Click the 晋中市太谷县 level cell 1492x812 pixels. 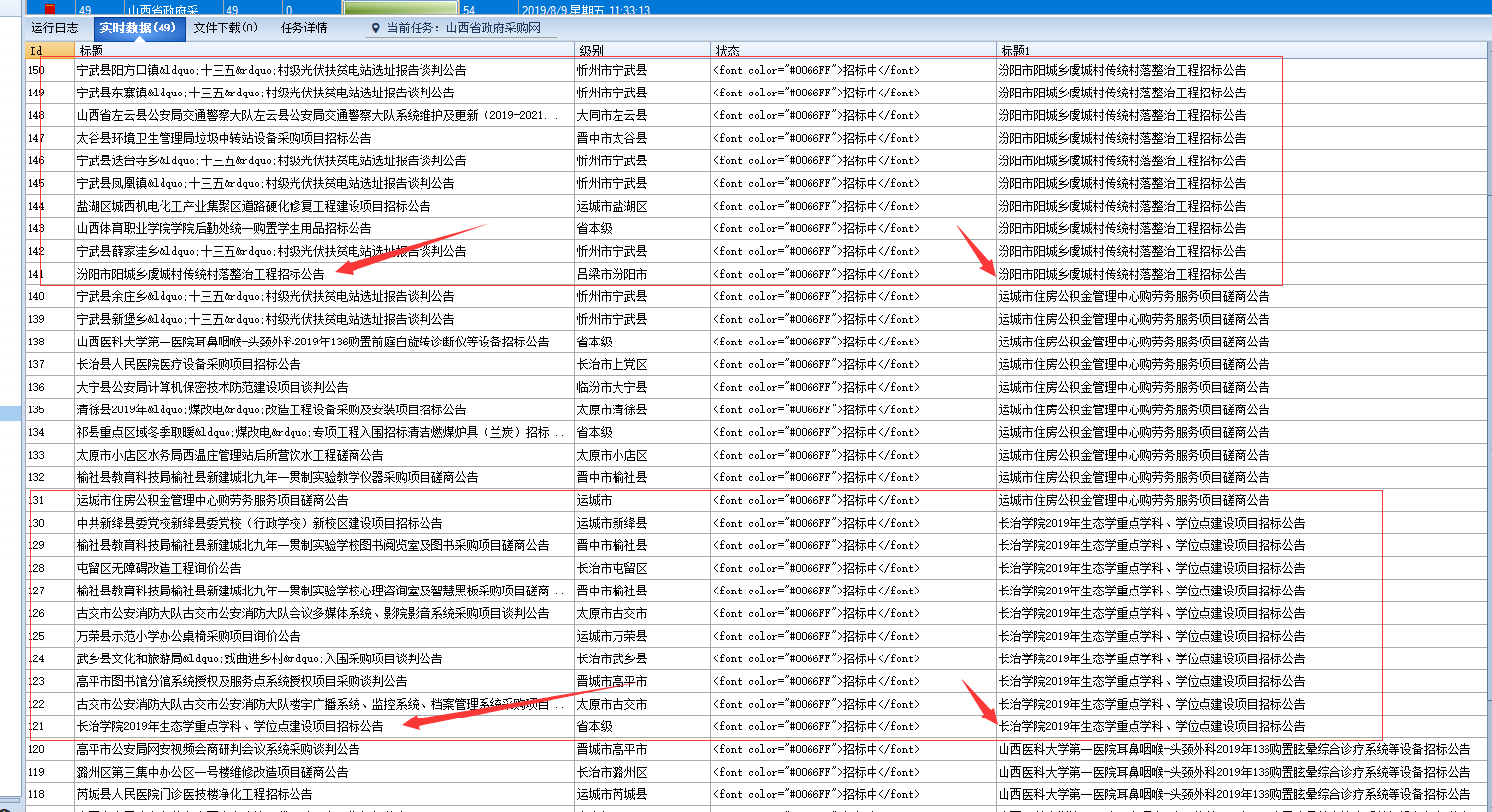[x=643, y=138]
